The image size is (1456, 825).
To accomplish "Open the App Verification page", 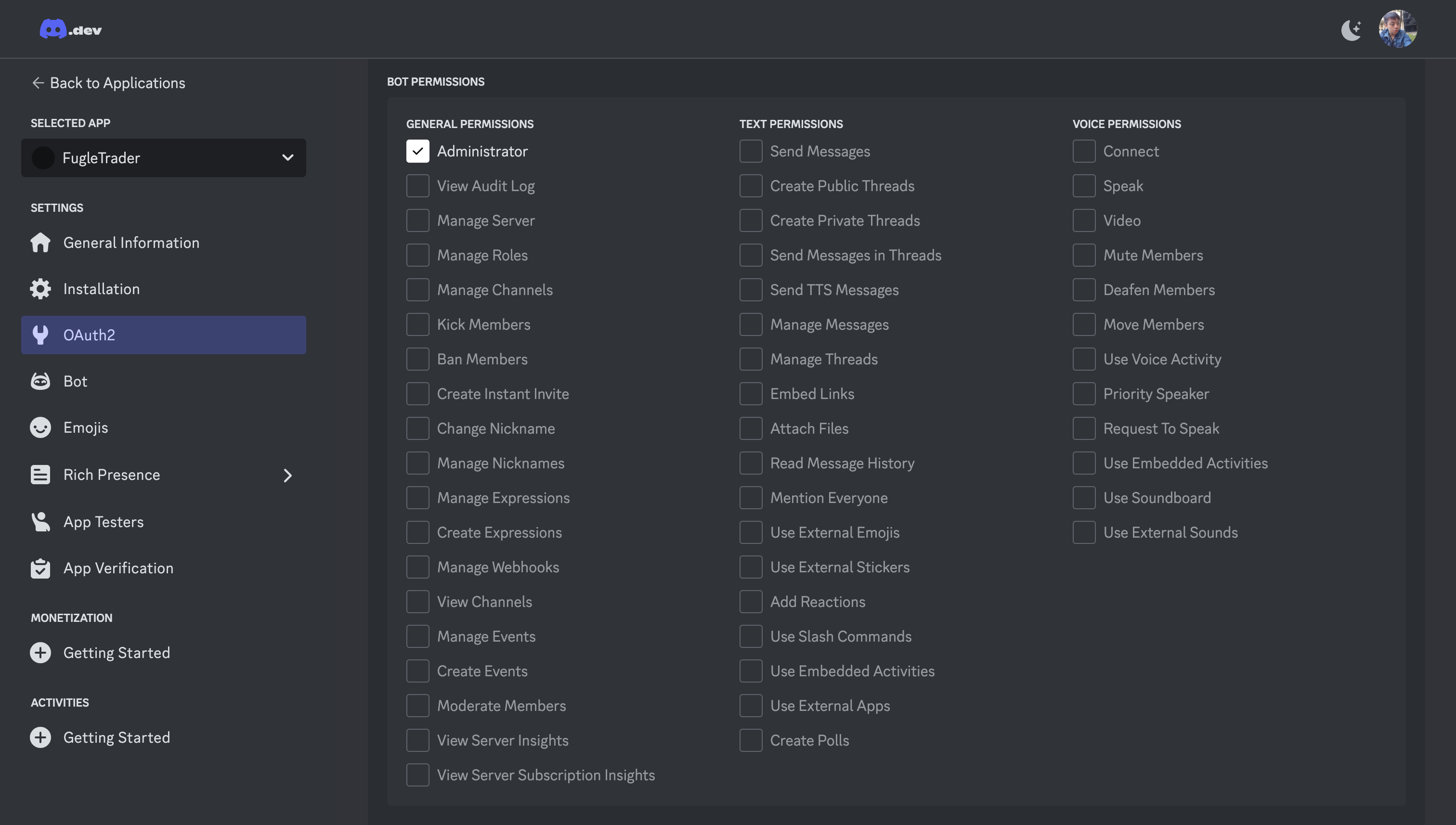I will [163, 568].
